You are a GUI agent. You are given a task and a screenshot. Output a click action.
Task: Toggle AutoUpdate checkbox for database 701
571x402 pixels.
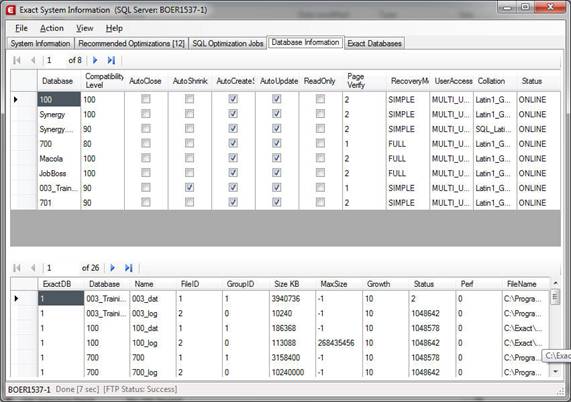pyautogui.click(x=277, y=202)
